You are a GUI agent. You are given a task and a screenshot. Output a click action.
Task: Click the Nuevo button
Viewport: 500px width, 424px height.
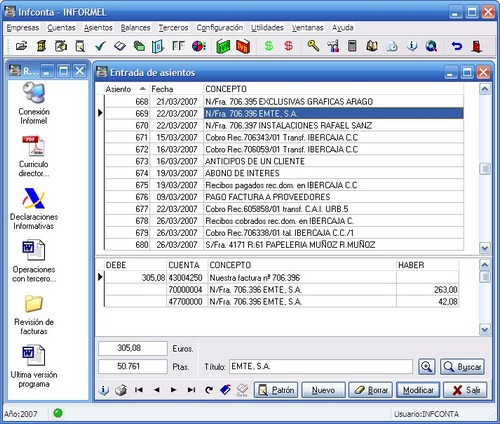(x=323, y=390)
